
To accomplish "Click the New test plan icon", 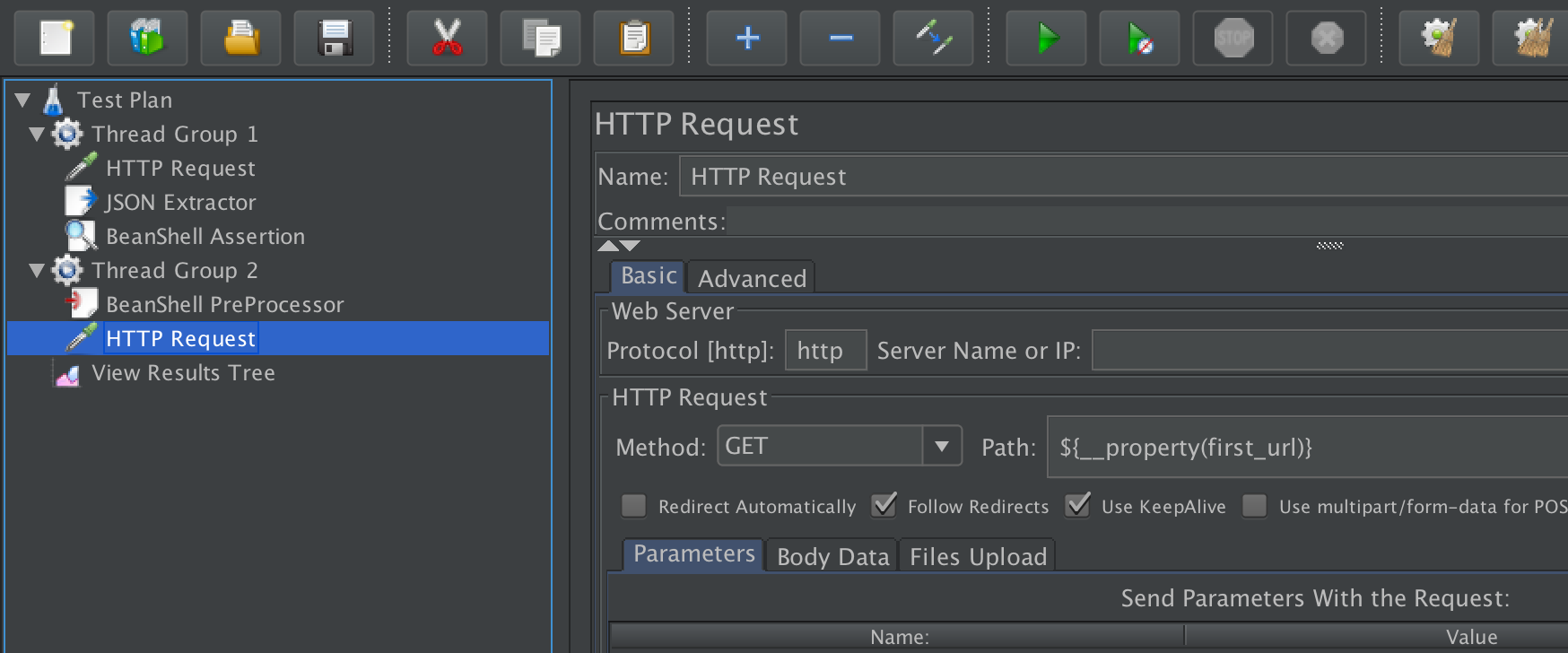I will coord(55,38).
